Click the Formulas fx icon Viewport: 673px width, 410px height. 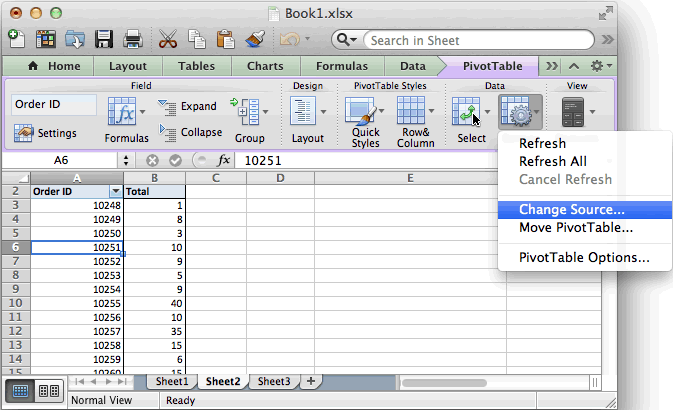[x=121, y=112]
